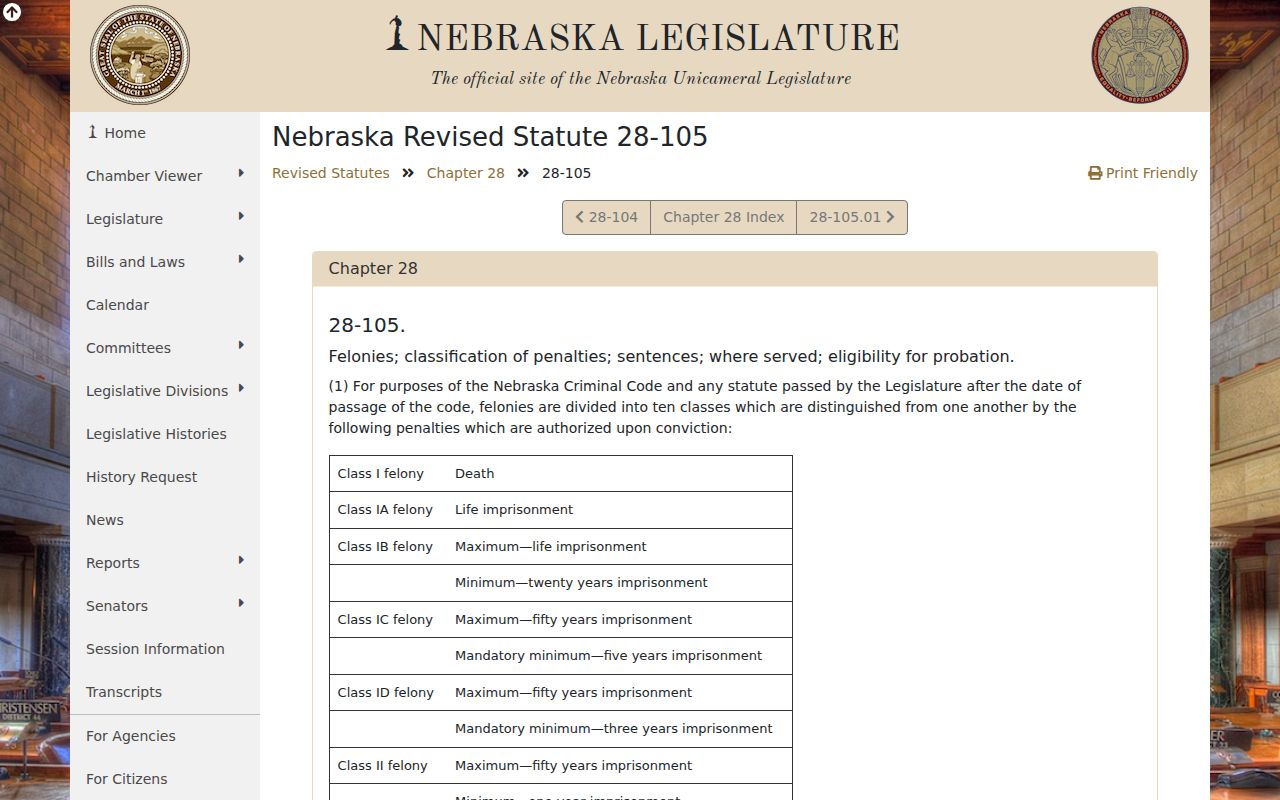1280x800 pixels.
Task: Expand the Bills and Laws submenu arrow
Action: coord(241,260)
